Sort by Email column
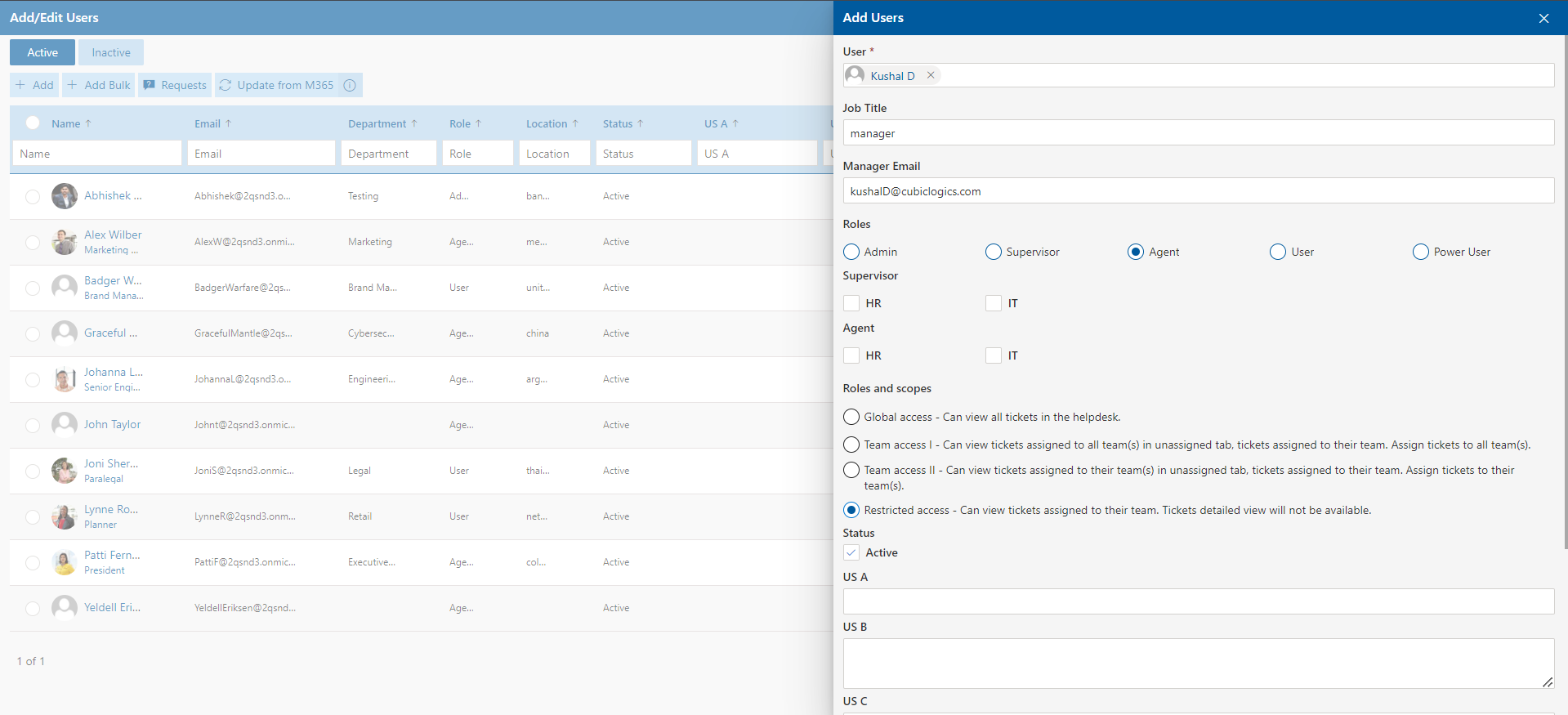This screenshot has width=1568, height=715. pos(213,123)
